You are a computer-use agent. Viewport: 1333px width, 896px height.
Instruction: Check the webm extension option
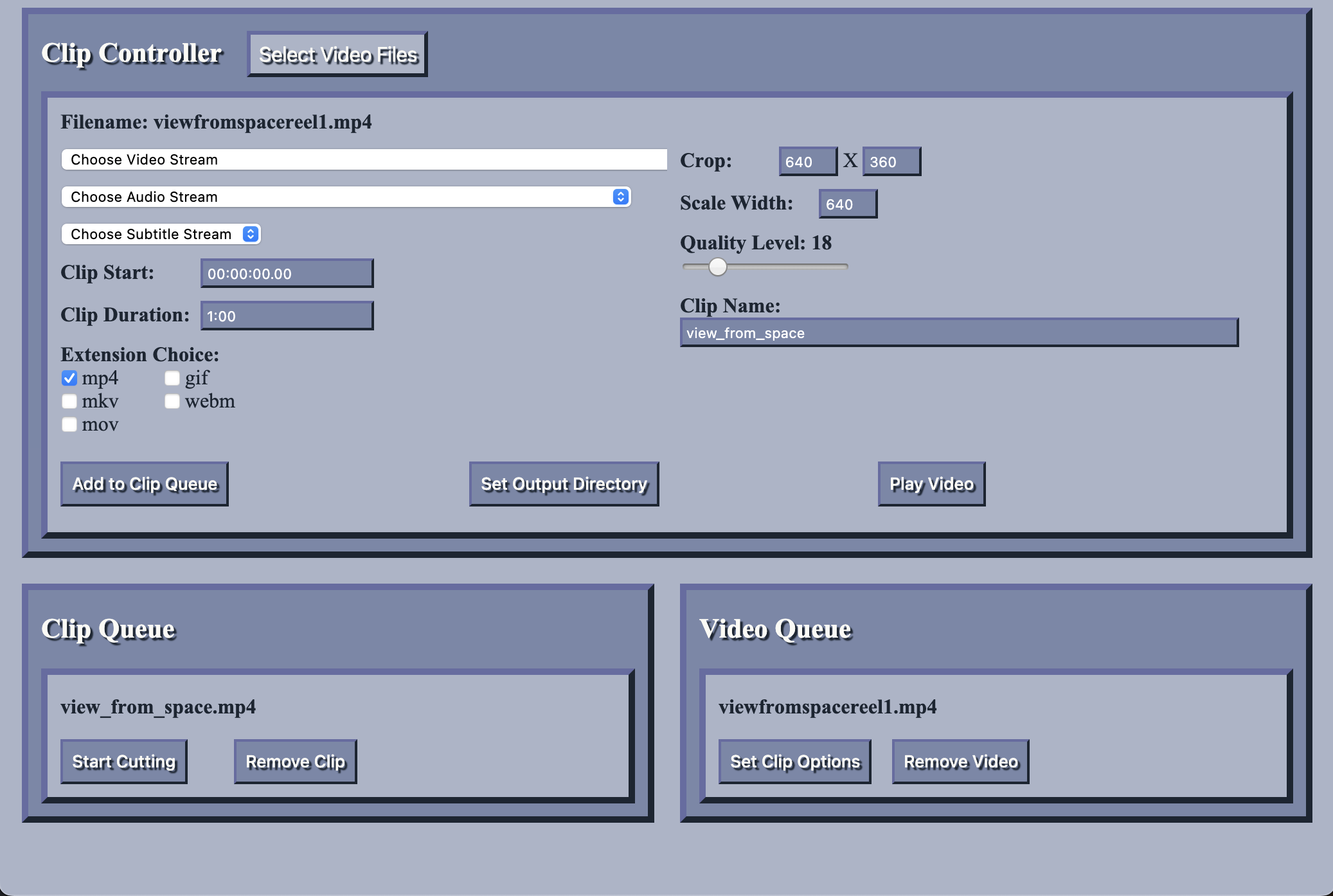click(x=172, y=401)
